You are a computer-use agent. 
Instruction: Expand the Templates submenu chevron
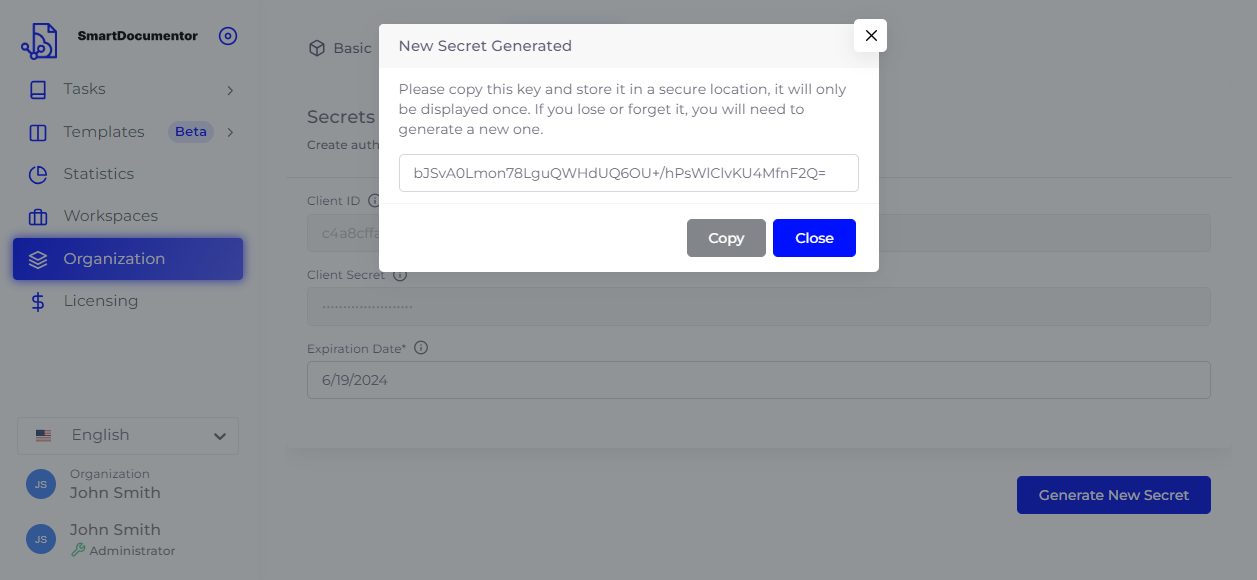(x=230, y=132)
